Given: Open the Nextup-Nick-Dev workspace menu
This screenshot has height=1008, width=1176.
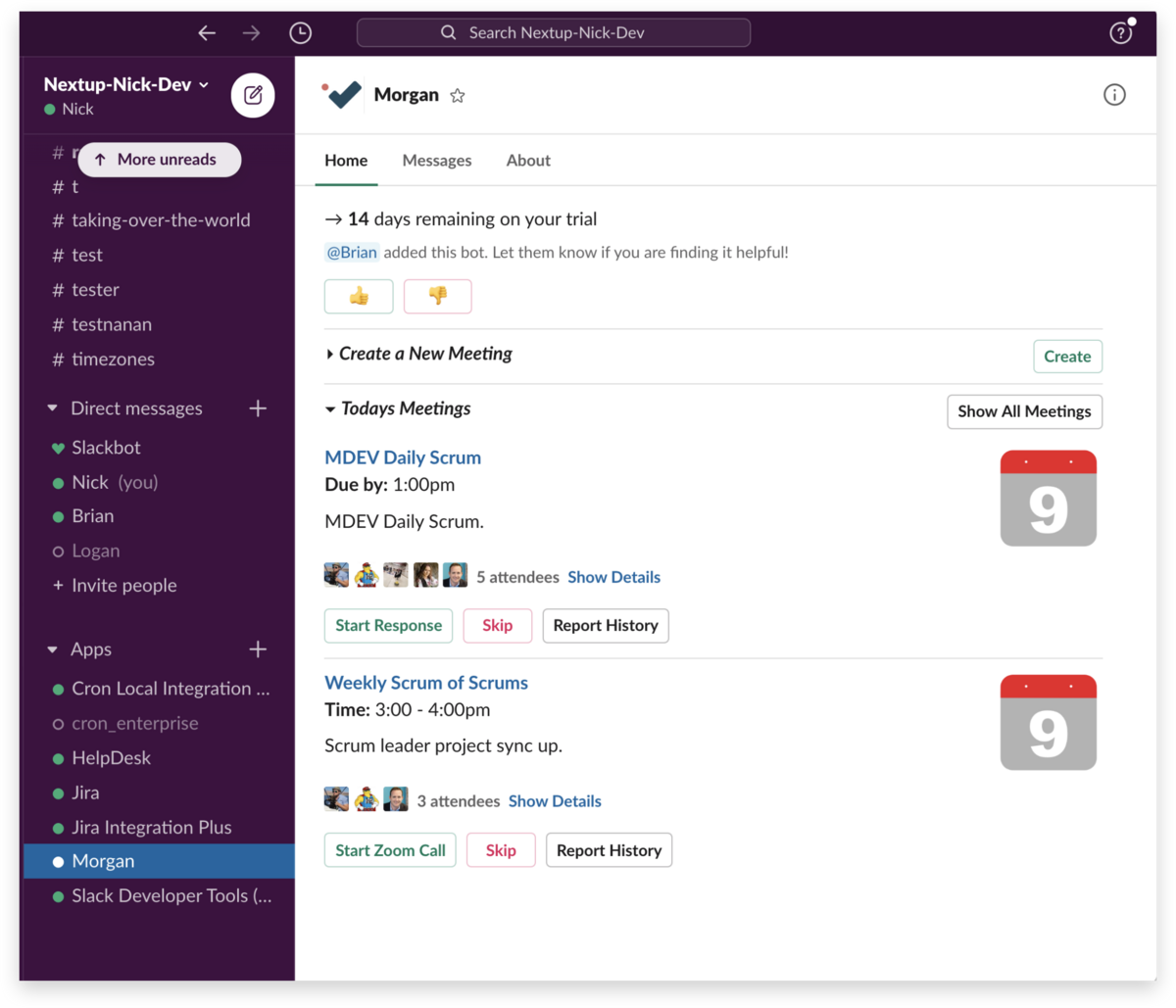Looking at the screenshot, I should pyautogui.click(x=126, y=84).
